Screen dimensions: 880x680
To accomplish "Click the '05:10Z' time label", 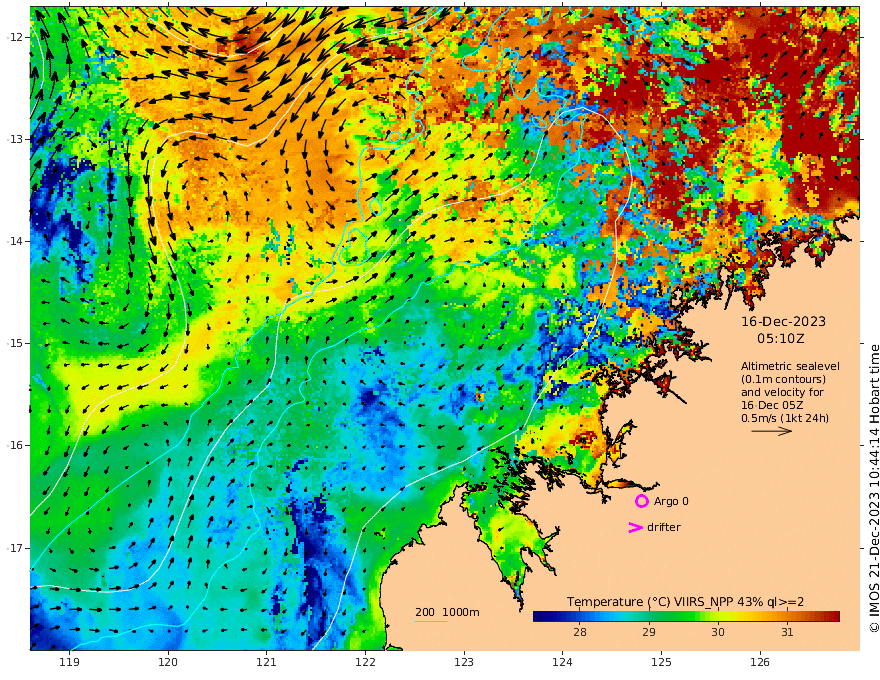I will (781, 339).
